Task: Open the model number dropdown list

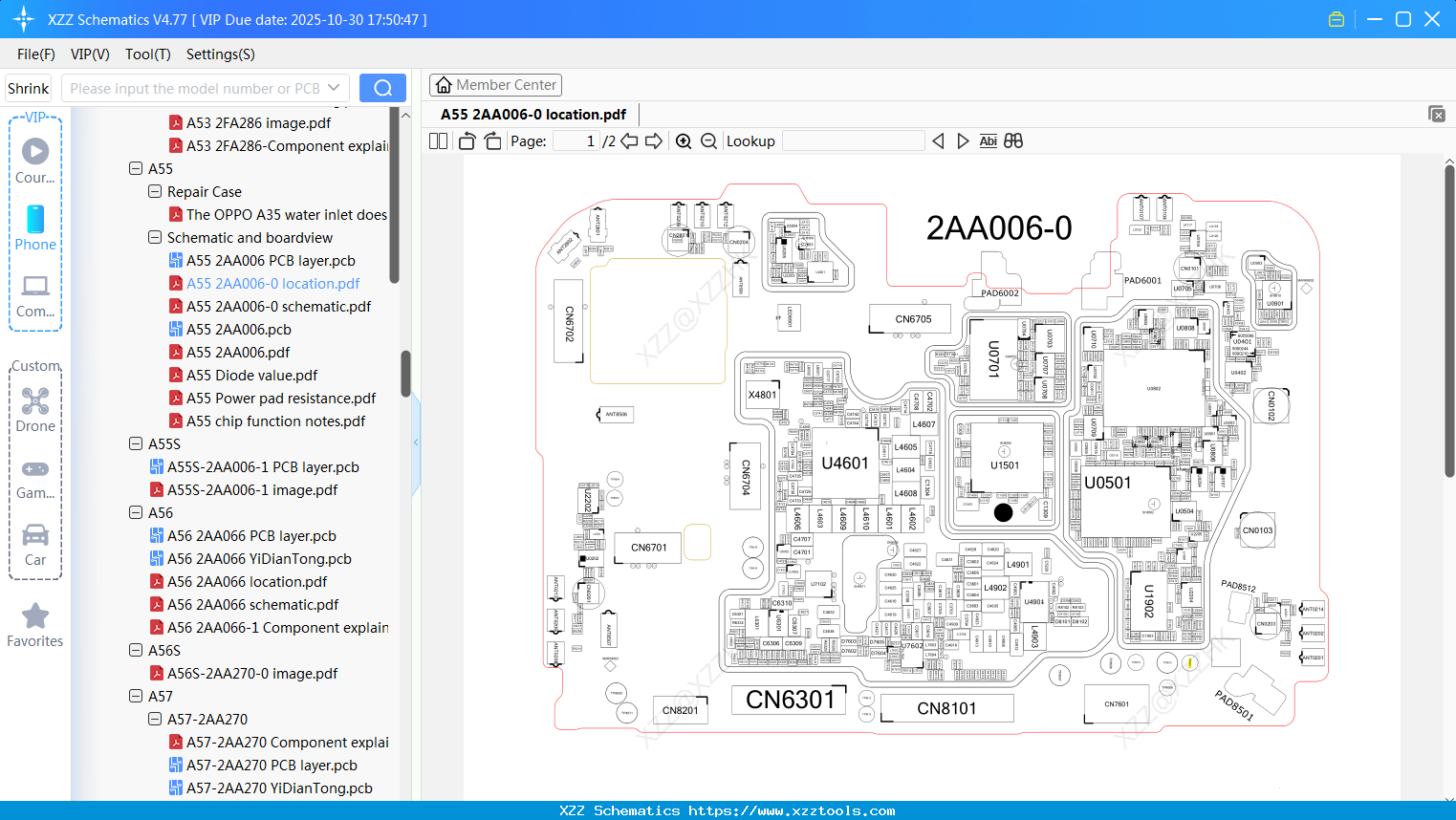Action: pos(334,87)
